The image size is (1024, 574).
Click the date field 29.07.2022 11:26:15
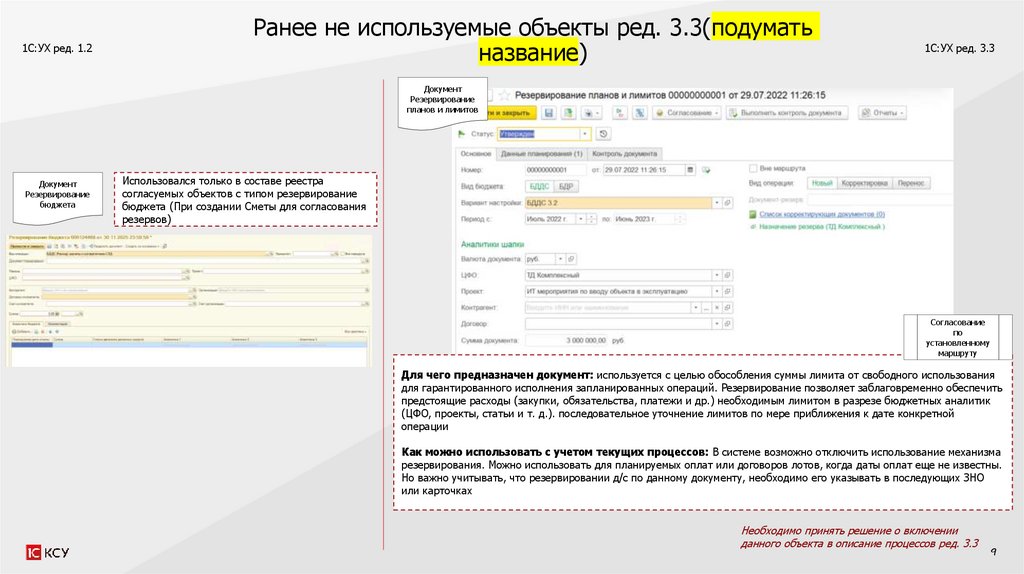643,170
